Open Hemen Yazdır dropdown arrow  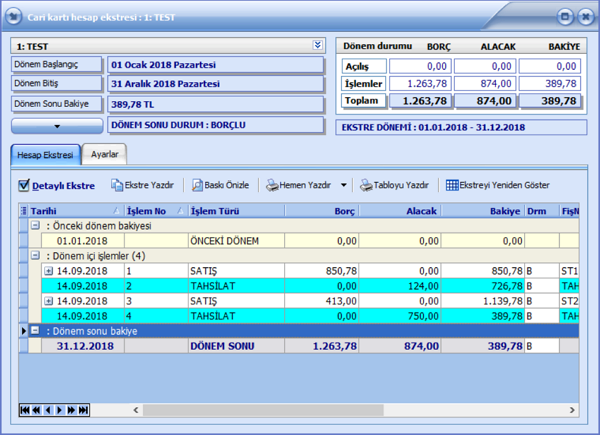pos(344,185)
